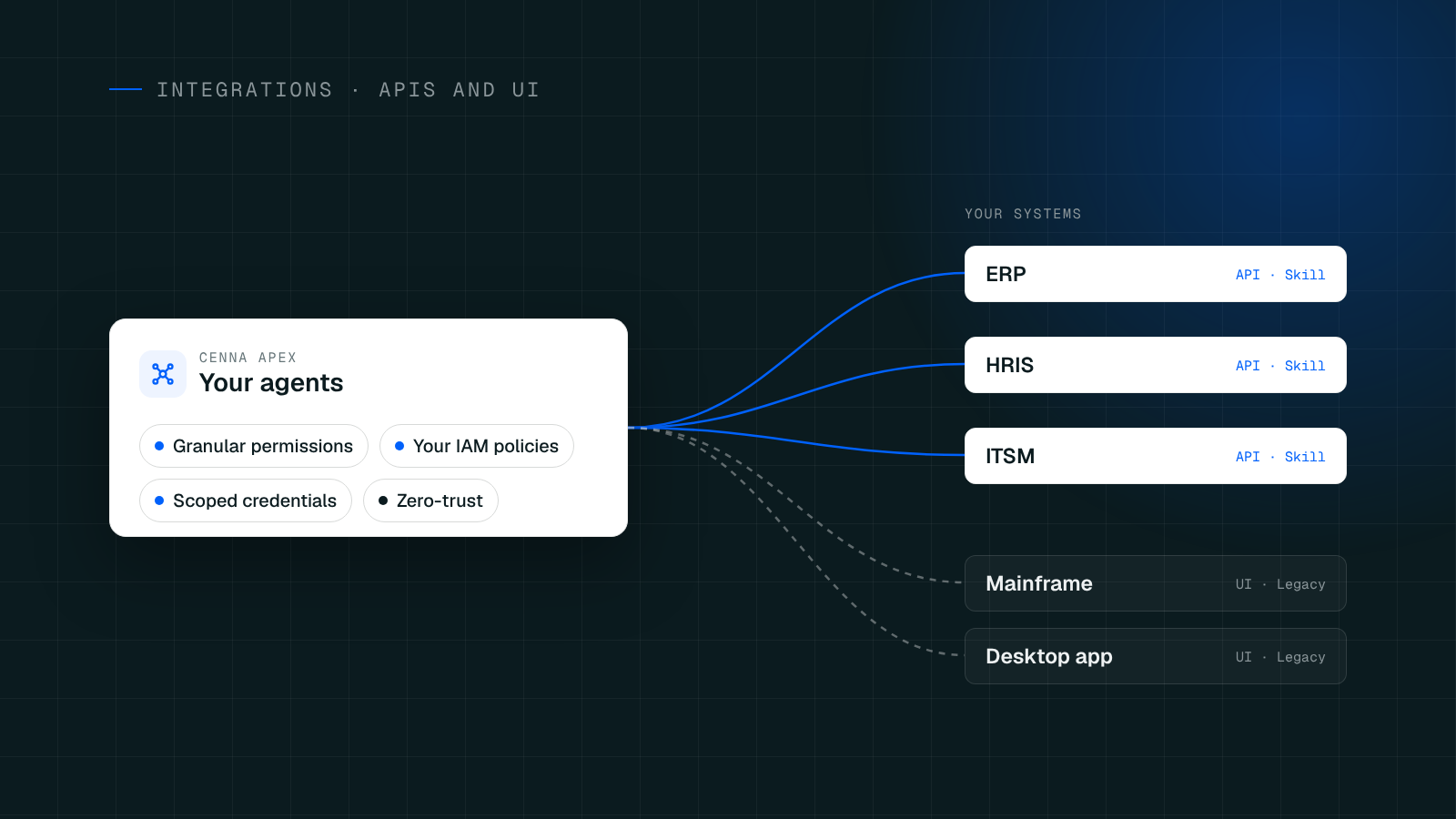The image size is (1456, 819).
Task: Click the agents network icon
Action: (163, 374)
